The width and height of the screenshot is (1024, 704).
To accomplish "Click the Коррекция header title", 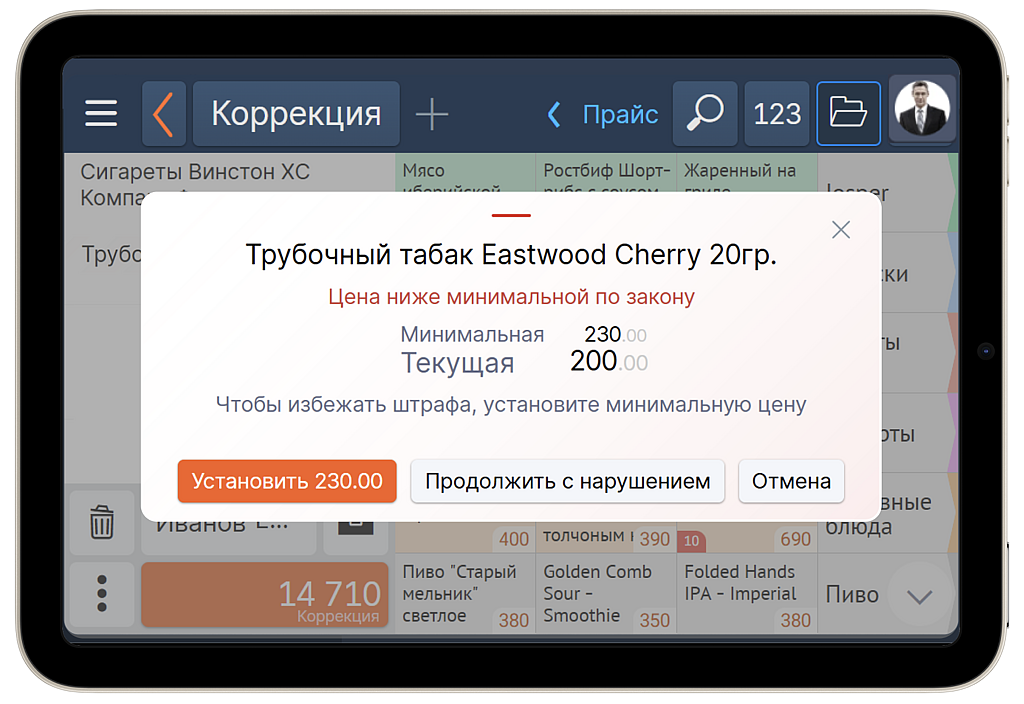I will pyautogui.click(x=296, y=114).
